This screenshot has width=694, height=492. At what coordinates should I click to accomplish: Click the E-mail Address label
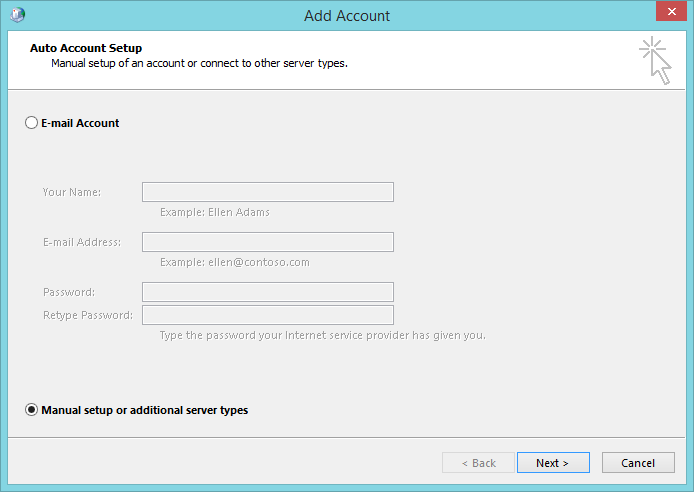pyautogui.click(x=82, y=242)
